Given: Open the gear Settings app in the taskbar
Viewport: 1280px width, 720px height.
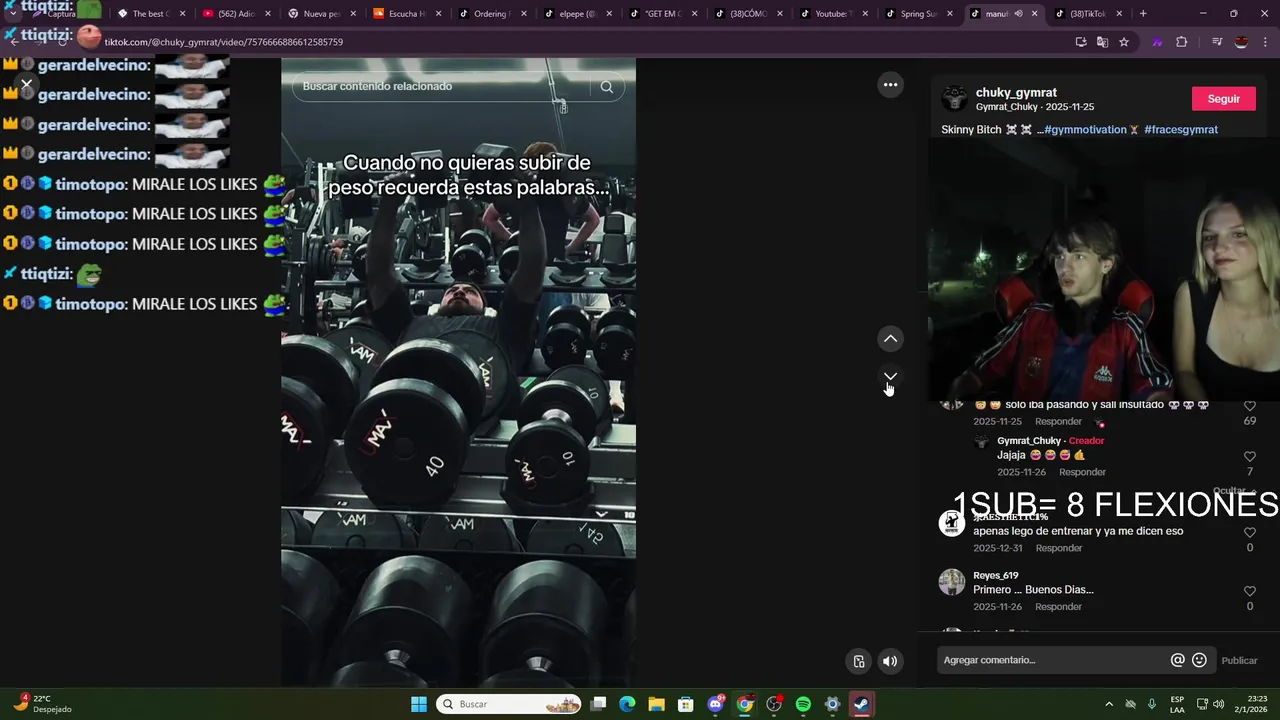Looking at the screenshot, I should (832, 704).
